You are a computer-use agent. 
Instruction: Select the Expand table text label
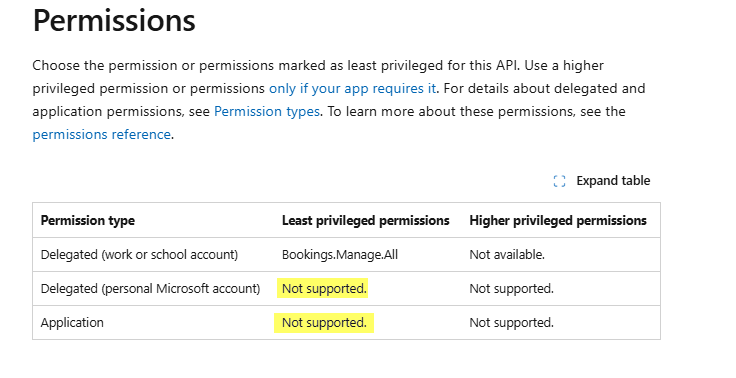click(613, 181)
